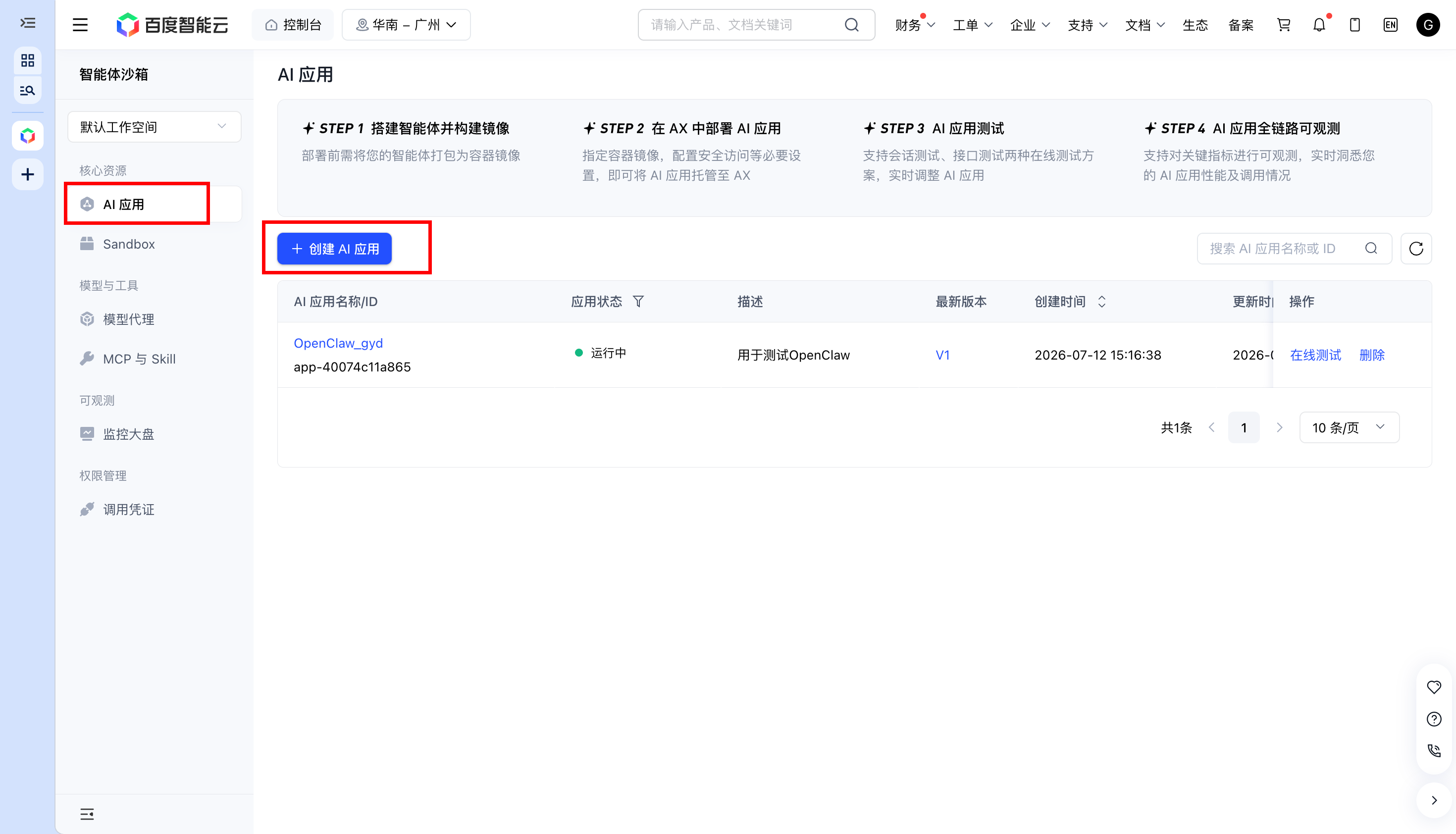This screenshot has width=1456, height=834.
Task: Click the 智能体沙箱 sidebar title
Action: tap(113, 74)
